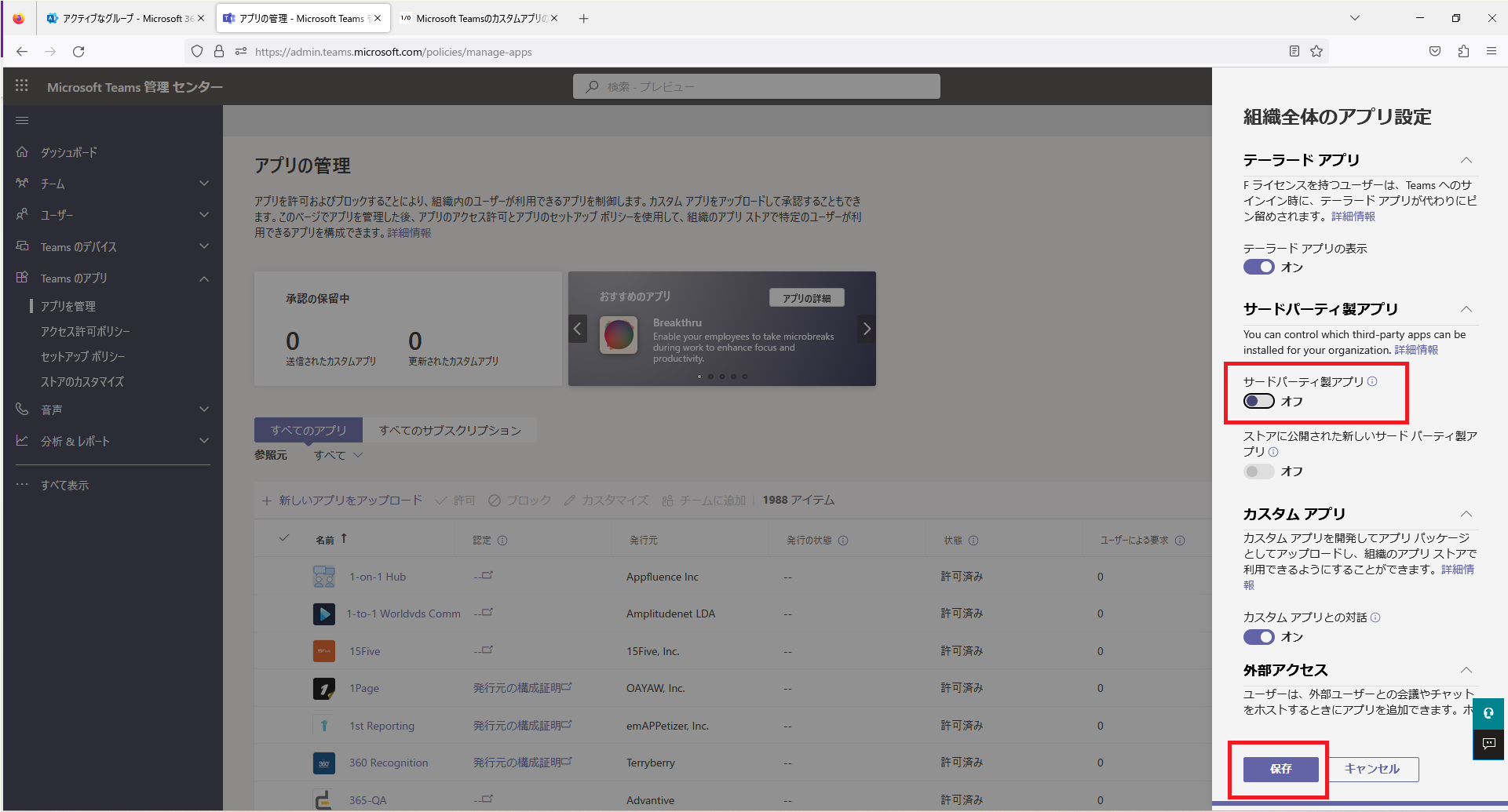Viewport: 1508px width, 812px height.
Task: Click the feedback chat icon at right edge
Action: click(1488, 744)
